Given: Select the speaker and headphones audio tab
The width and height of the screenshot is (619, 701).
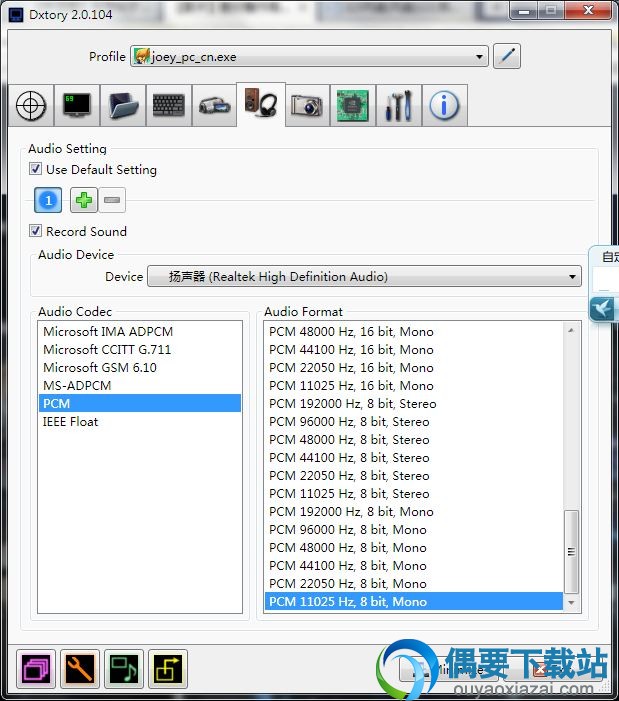Looking at the screenshot, I should [x=261, y=105].
